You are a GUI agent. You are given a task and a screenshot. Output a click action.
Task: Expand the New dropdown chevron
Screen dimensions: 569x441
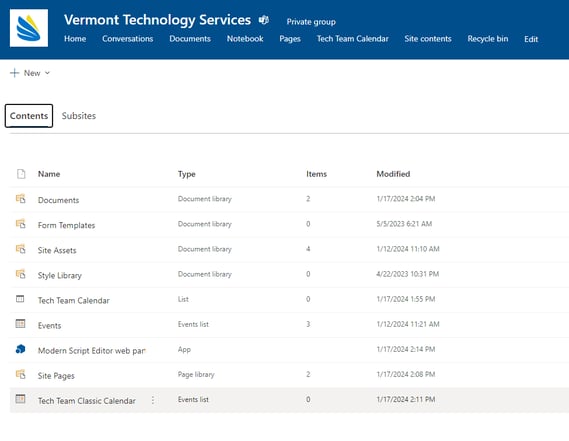(x=47, y=73)
